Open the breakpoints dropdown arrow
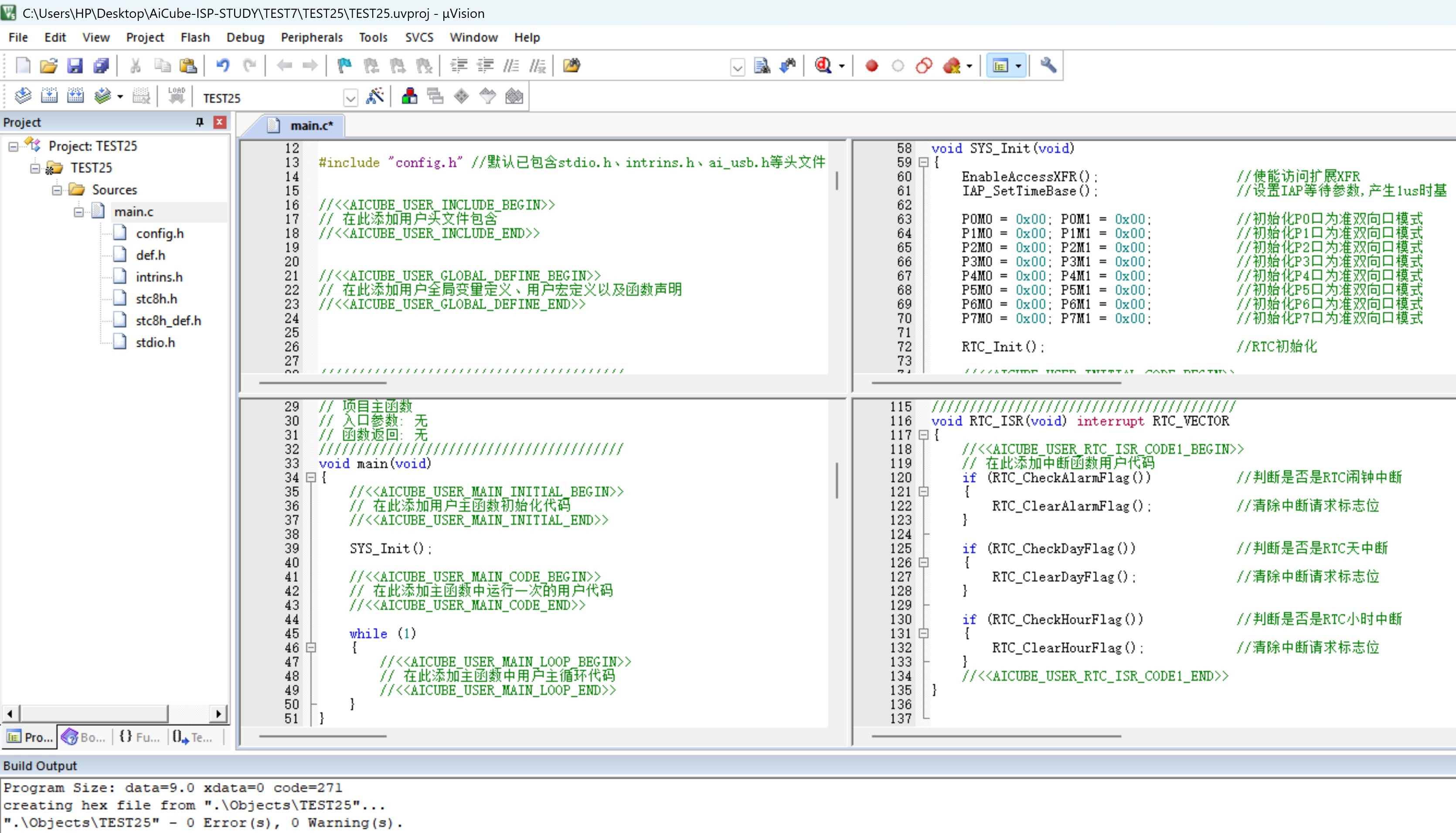 970,66
